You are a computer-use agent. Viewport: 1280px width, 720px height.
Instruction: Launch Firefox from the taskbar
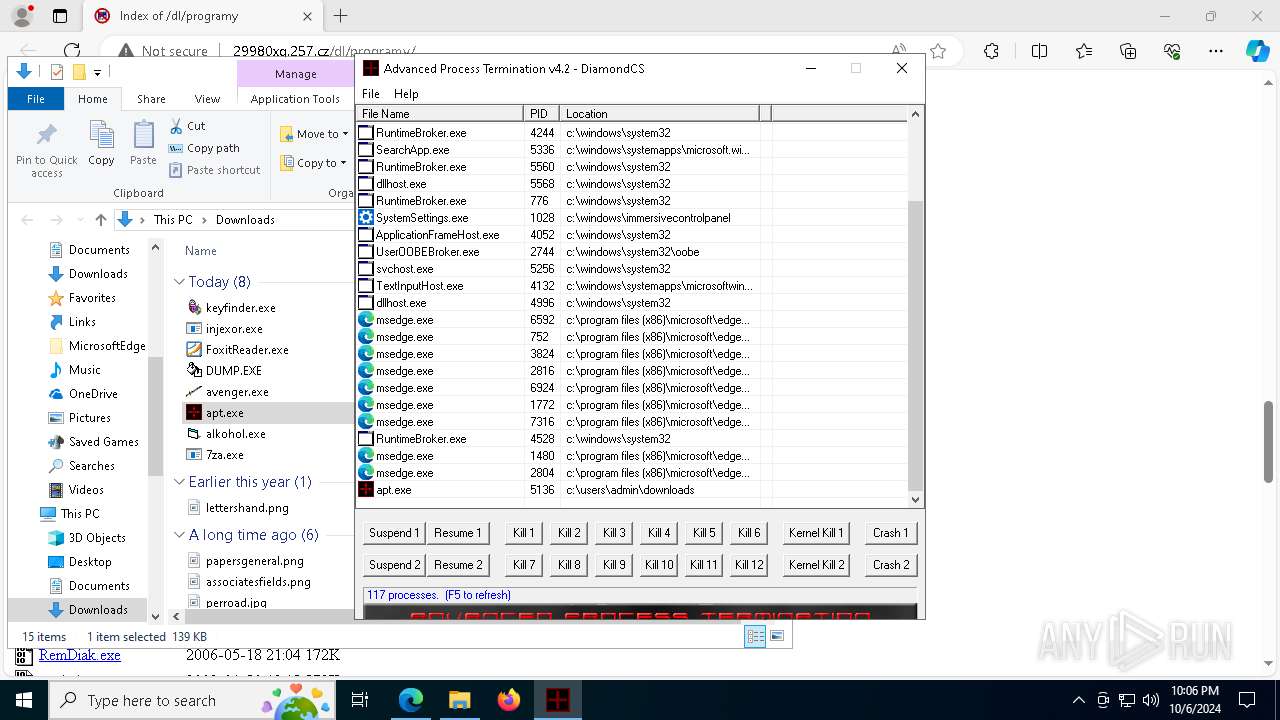pos(508,700)
